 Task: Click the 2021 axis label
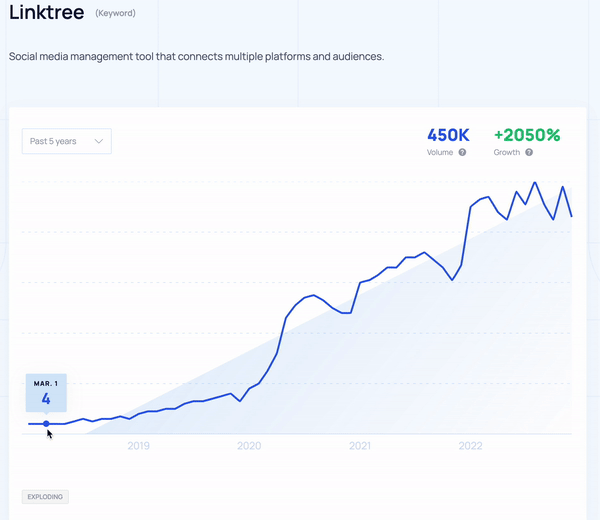360,446
